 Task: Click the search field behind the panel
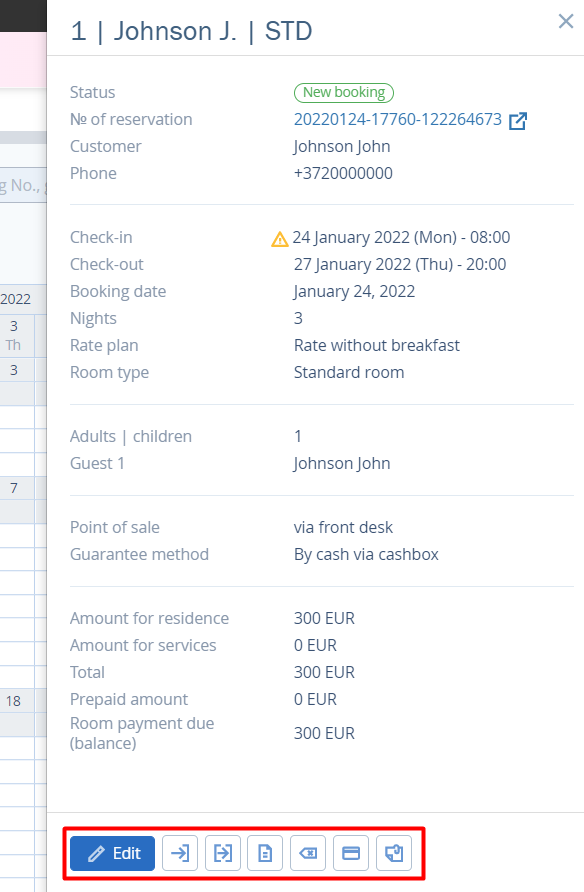[23, 185]
